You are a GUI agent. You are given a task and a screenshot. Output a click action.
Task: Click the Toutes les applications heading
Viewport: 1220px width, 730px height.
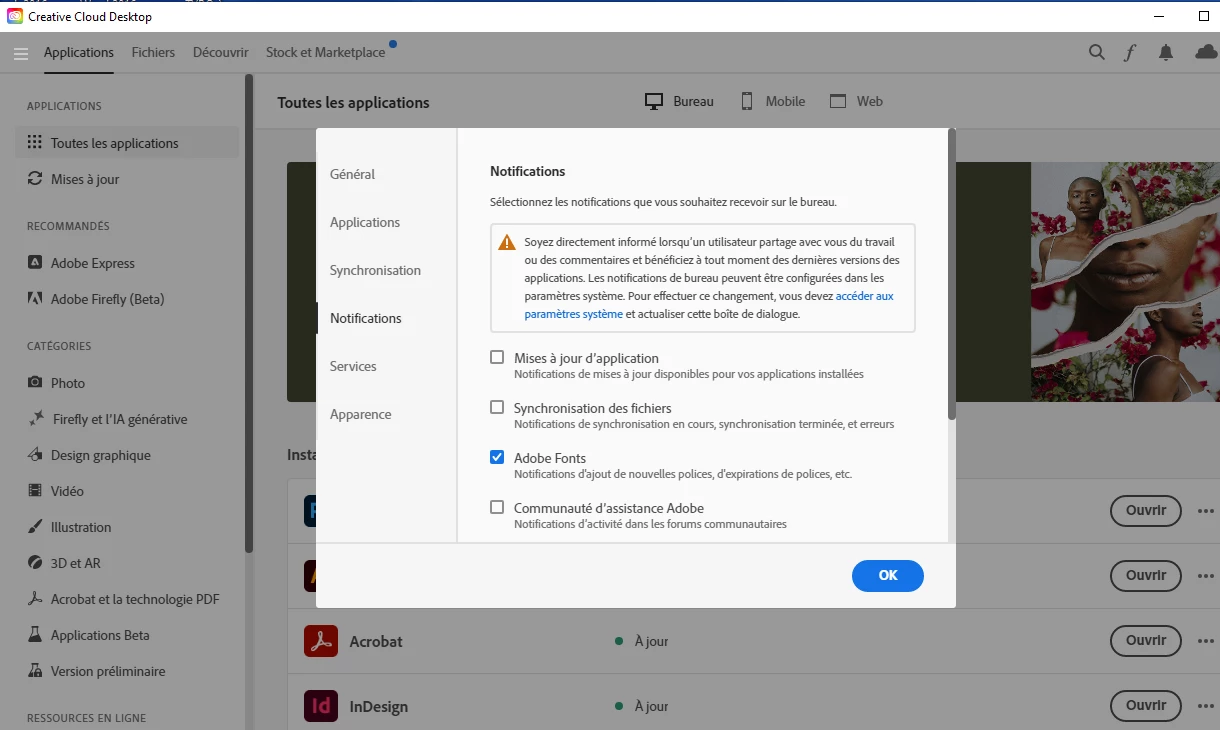pos(353,102)
